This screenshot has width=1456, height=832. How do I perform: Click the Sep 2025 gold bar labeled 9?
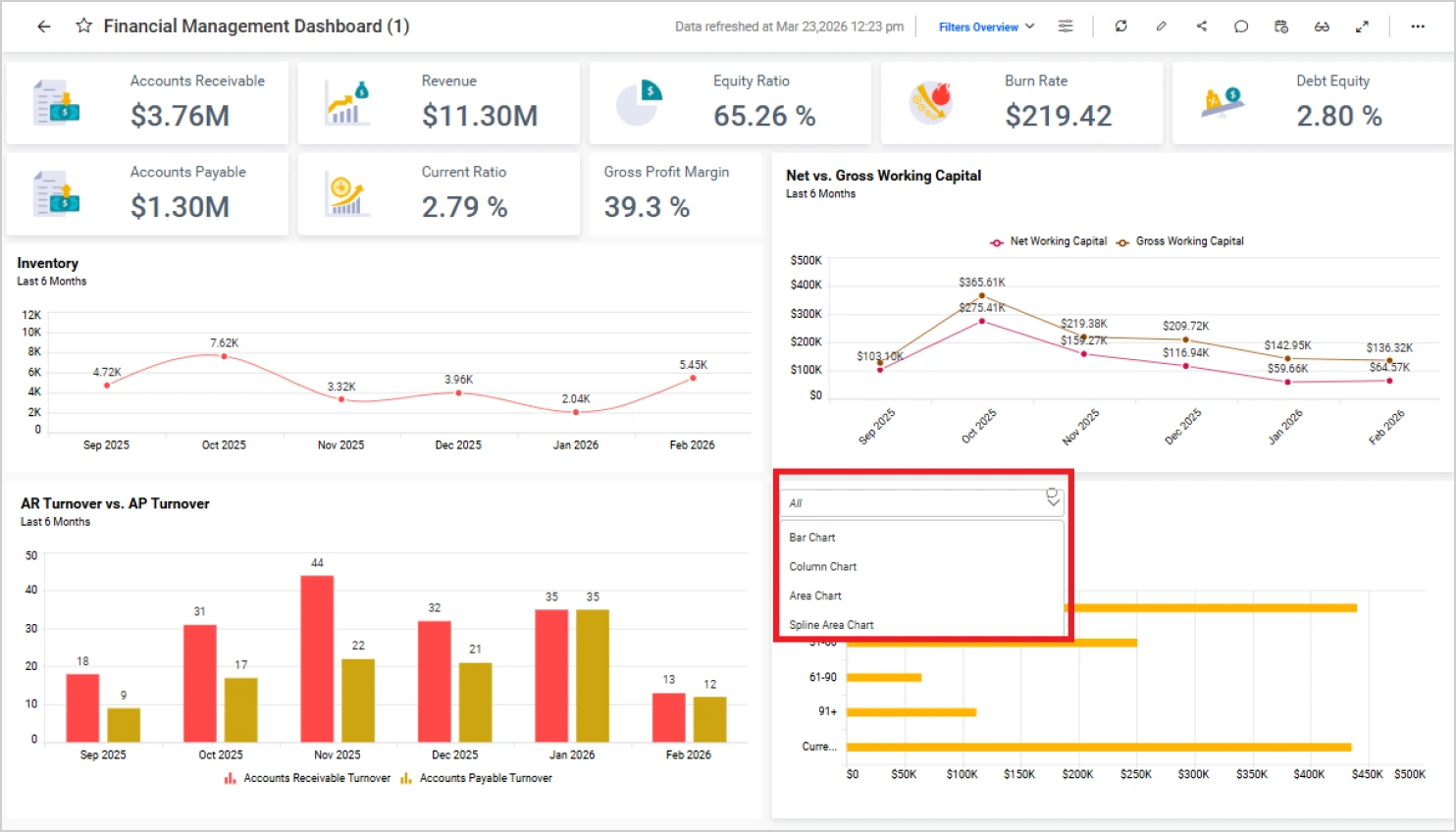point(124,724)
